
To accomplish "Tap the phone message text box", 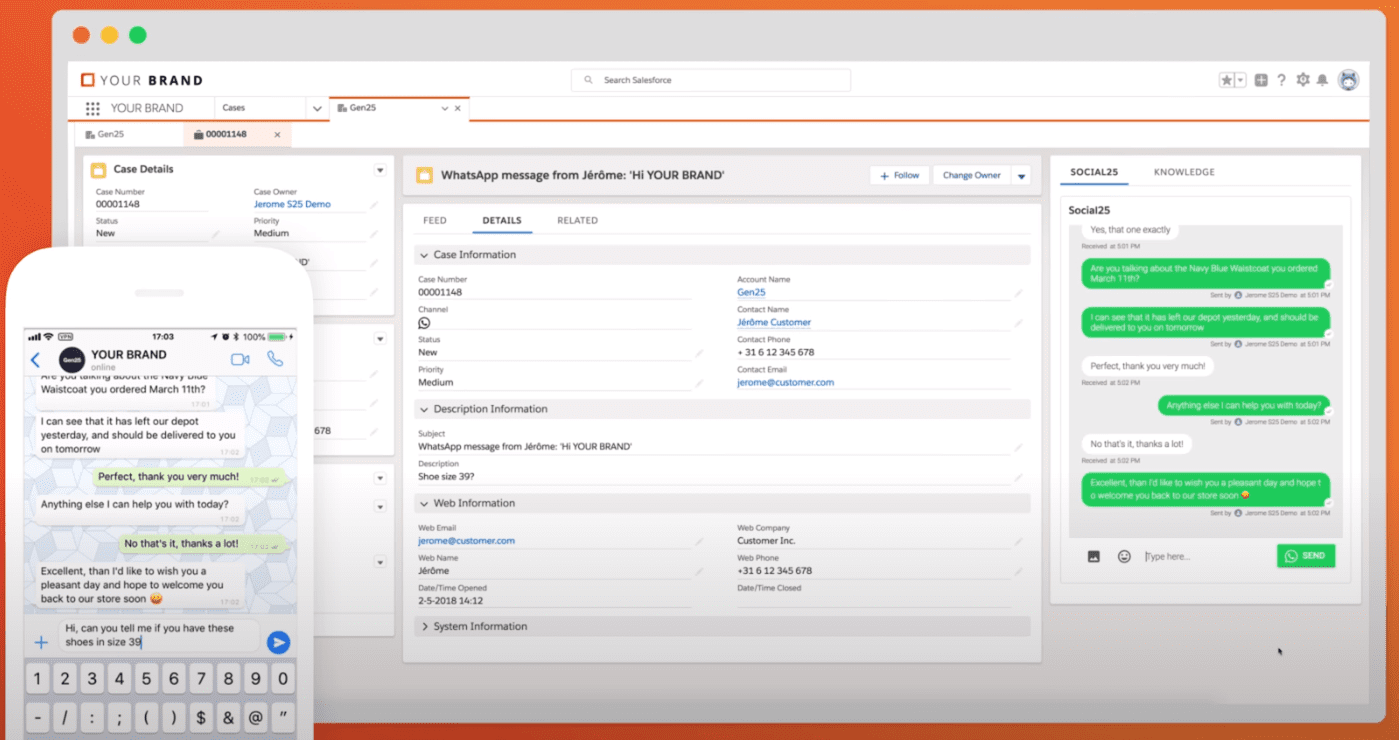I will (x=158, y=636).
